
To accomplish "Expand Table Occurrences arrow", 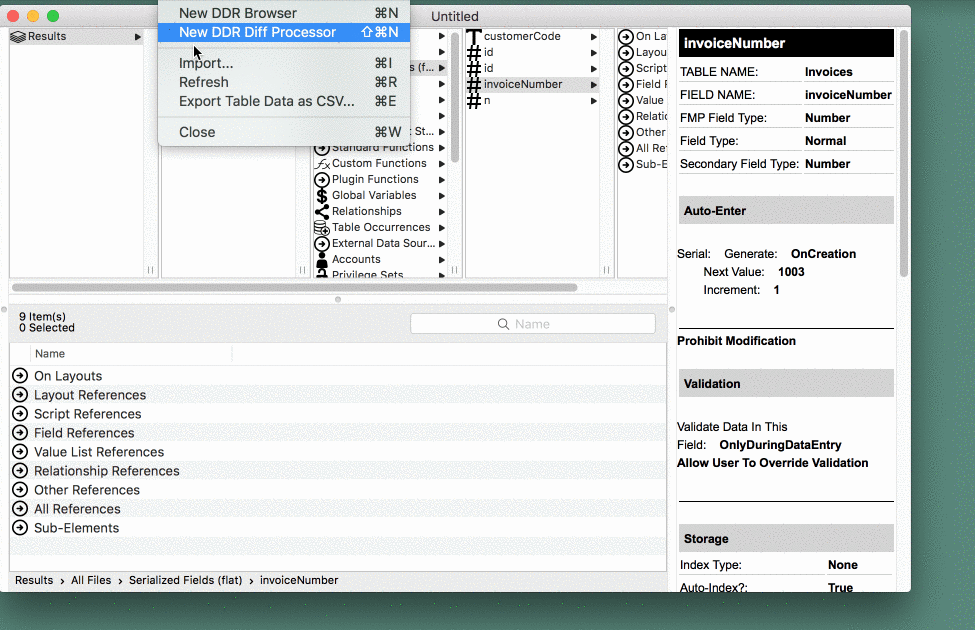I will [441, 228].
